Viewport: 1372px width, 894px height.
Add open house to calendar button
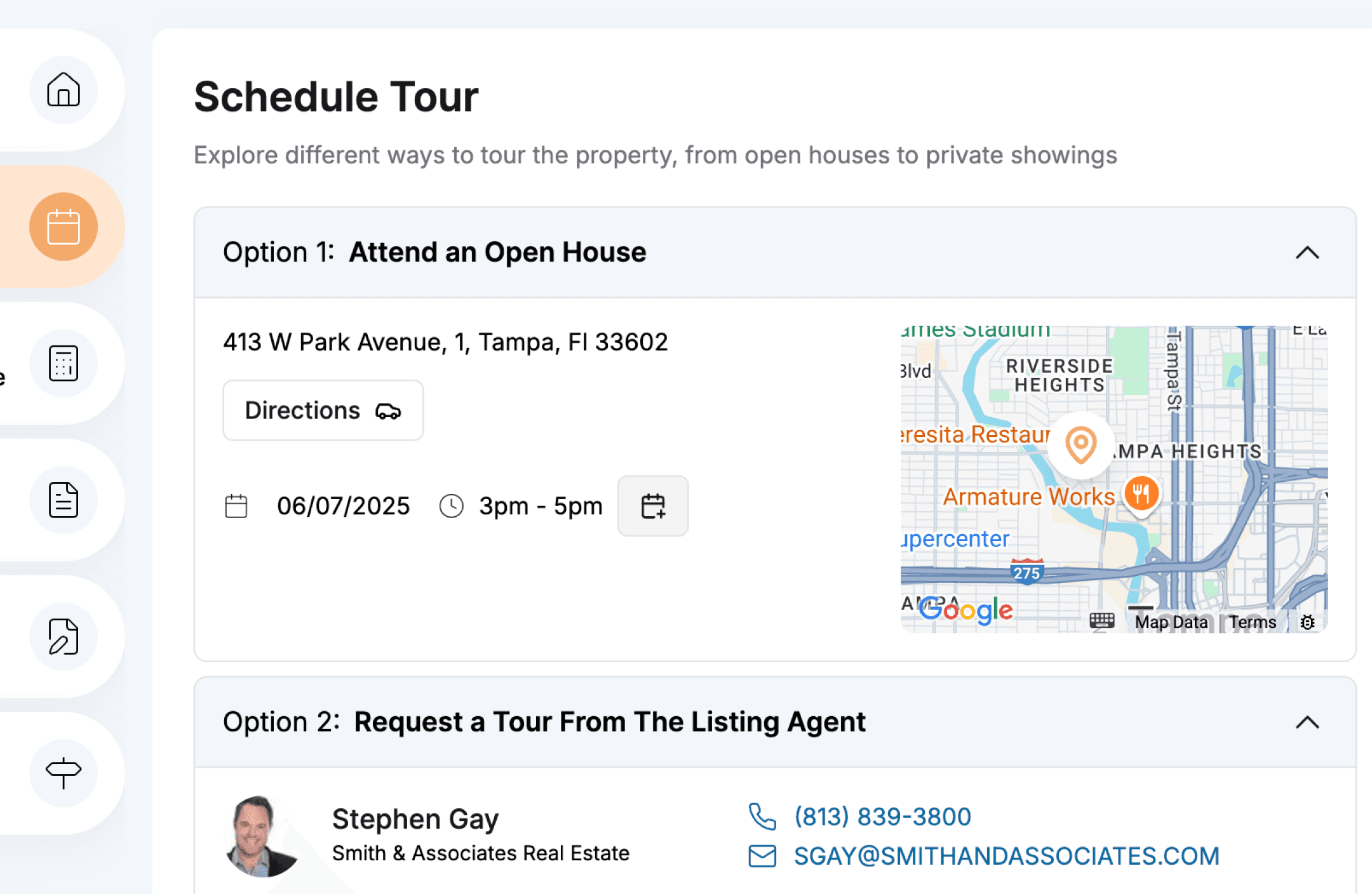653,506
